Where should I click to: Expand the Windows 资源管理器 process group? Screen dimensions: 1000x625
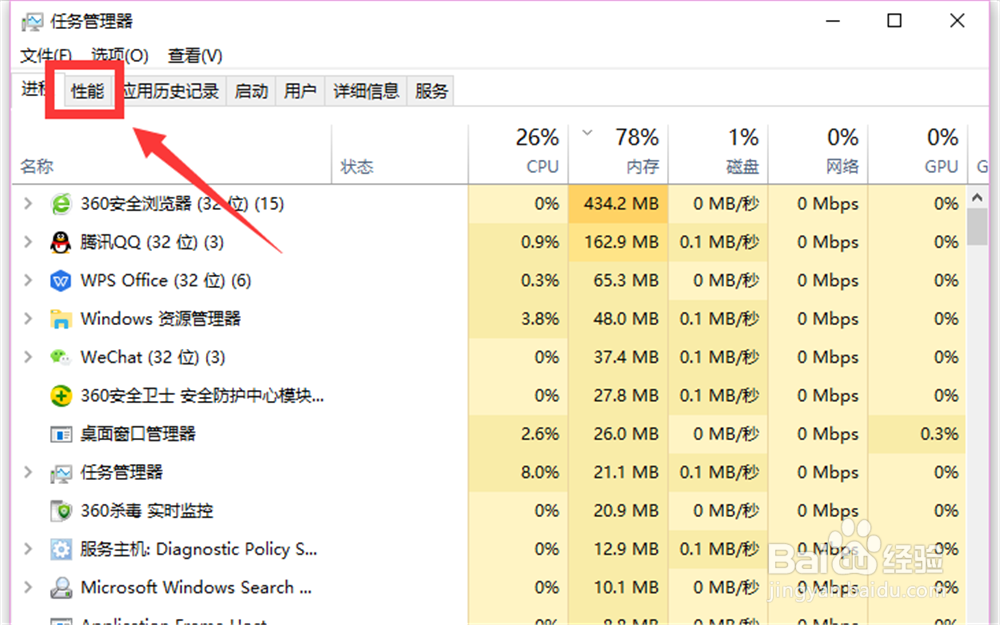point(28,318)
